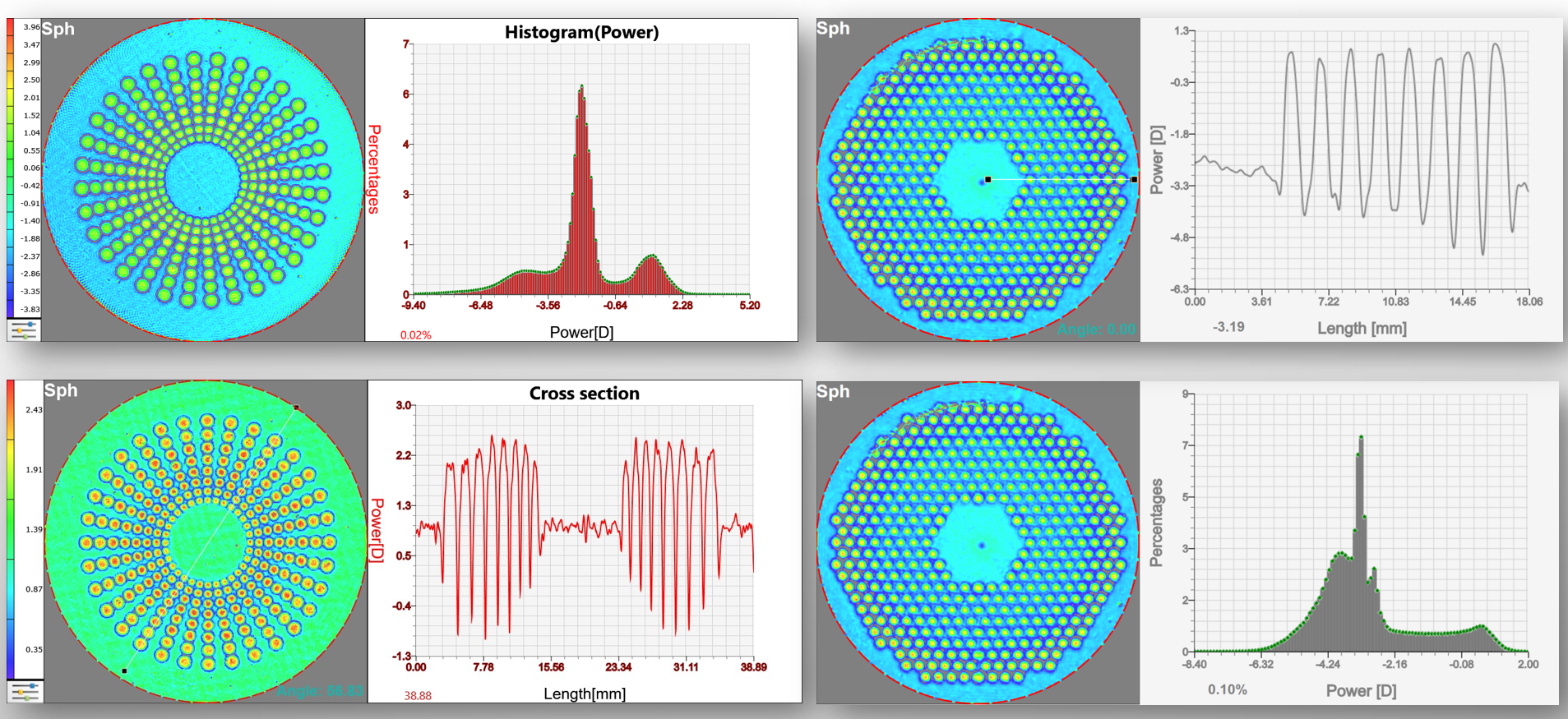Screen dimensions: 1568x719
Task: Open scale settings sliders icon beside Cross section map
Action: tap(25, 691)
